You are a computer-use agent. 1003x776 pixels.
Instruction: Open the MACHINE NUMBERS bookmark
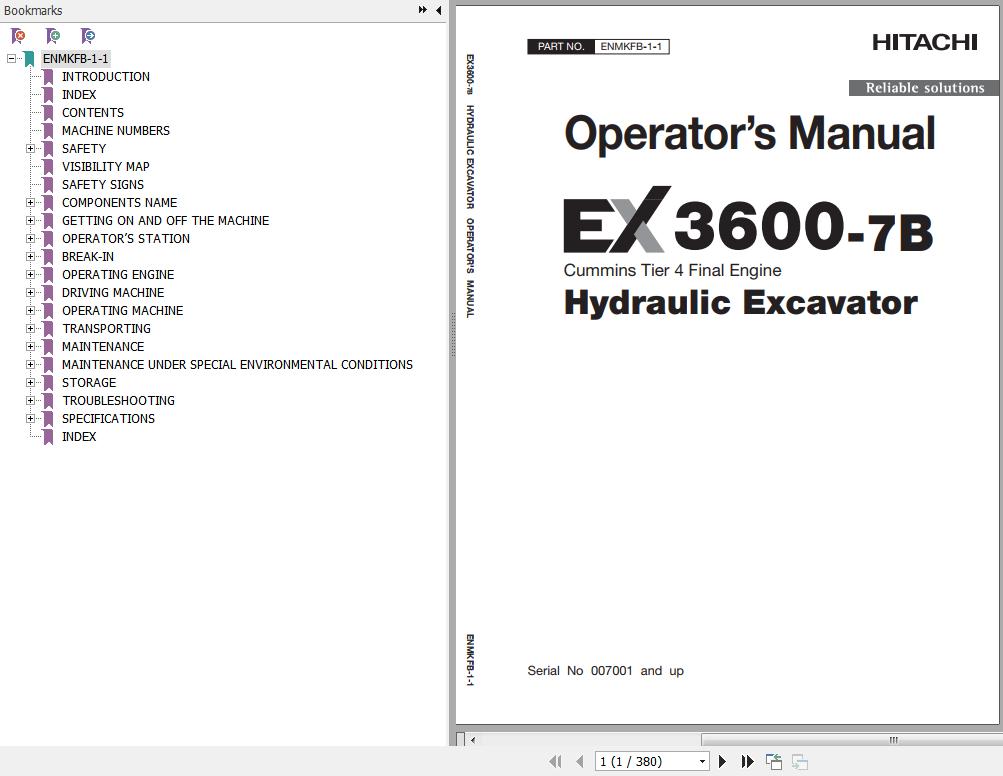coord(116,131)
